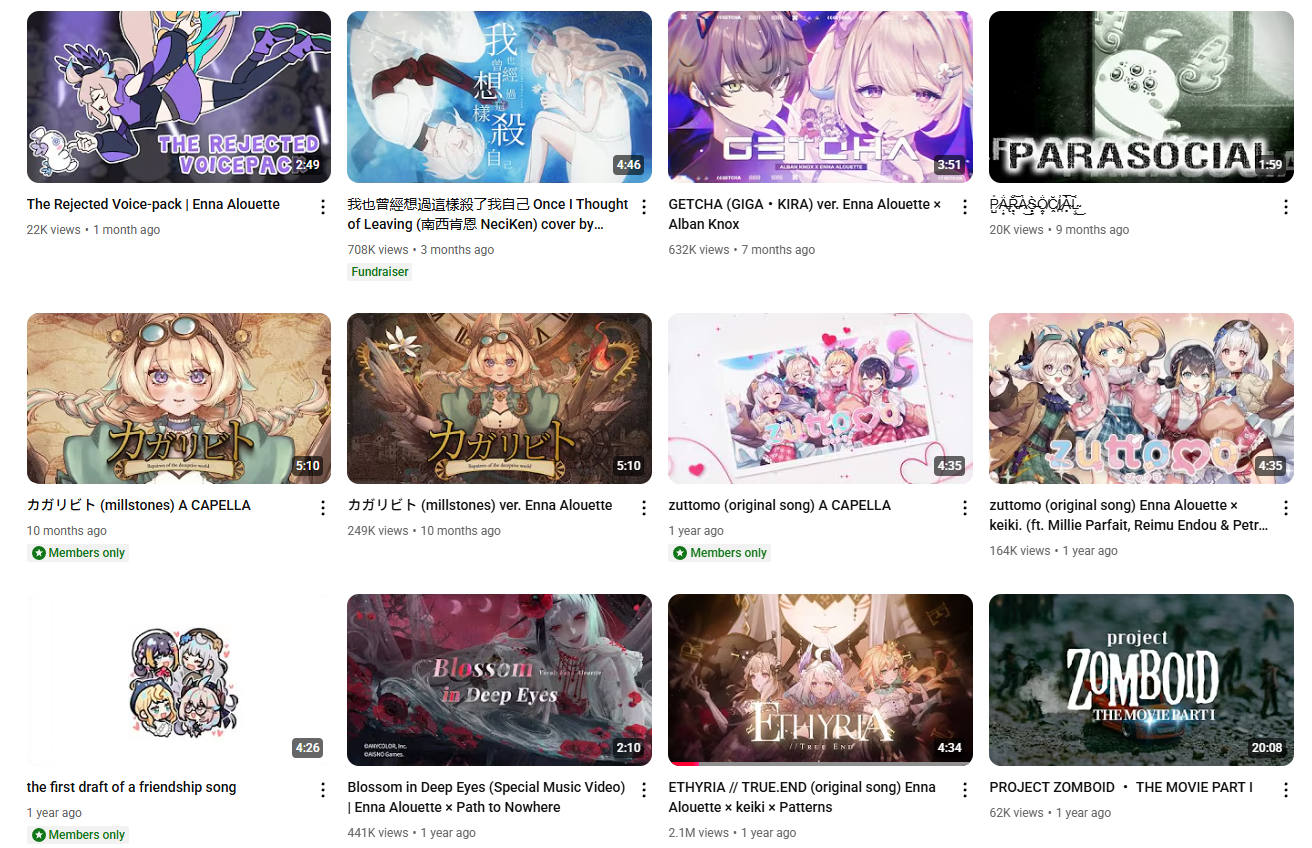Open more options for The Rejected Voice-pack video

[323, 207]
